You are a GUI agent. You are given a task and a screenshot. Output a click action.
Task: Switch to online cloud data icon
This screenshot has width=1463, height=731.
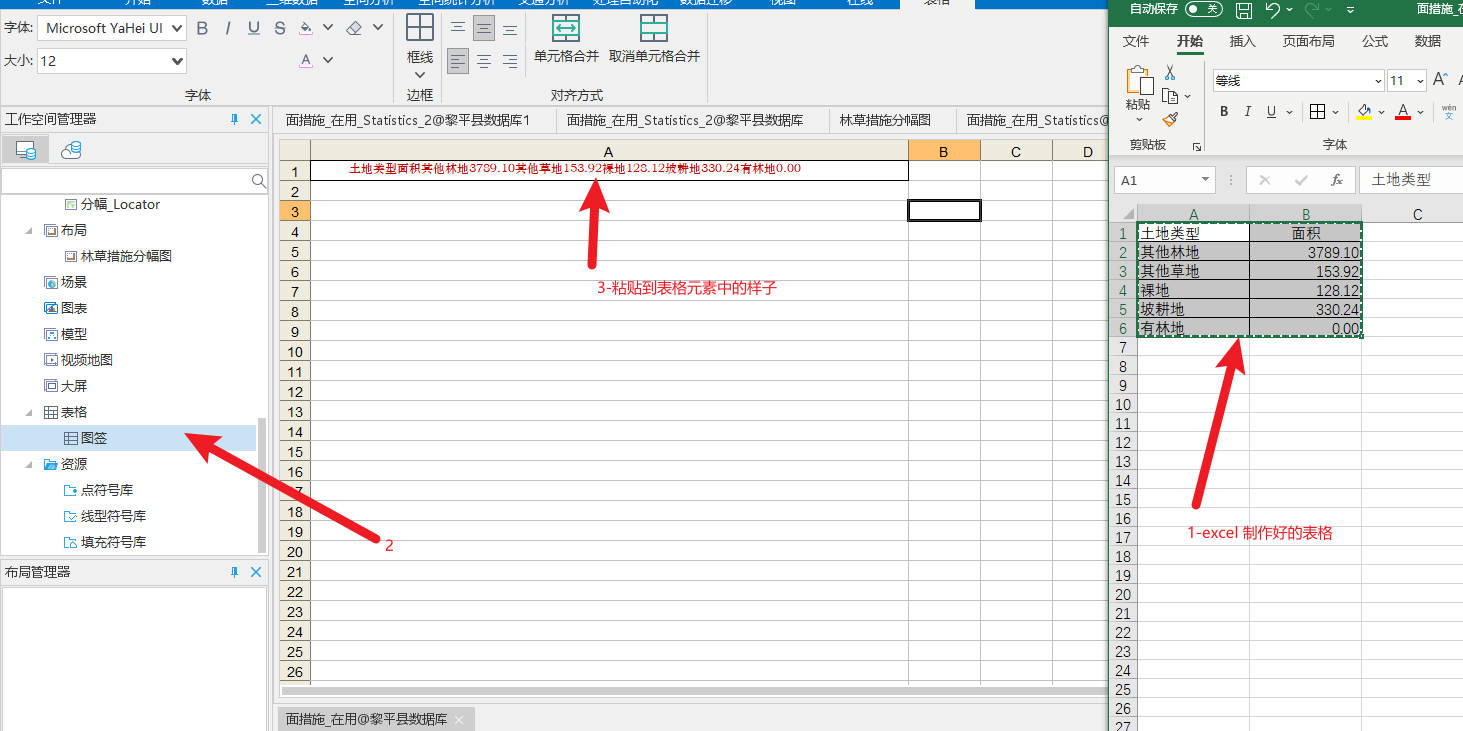point(71,150)
